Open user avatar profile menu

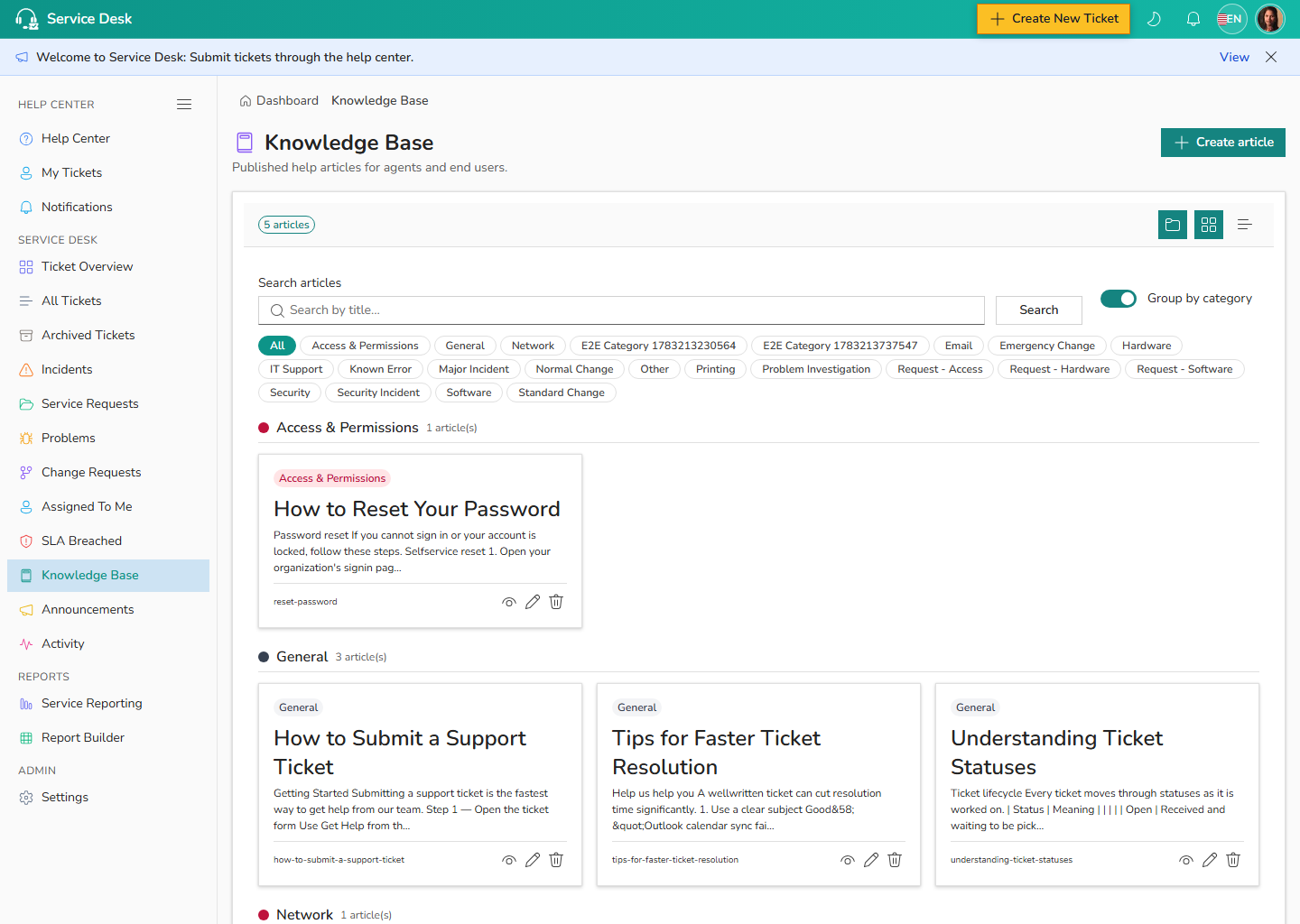[1270, 19]
